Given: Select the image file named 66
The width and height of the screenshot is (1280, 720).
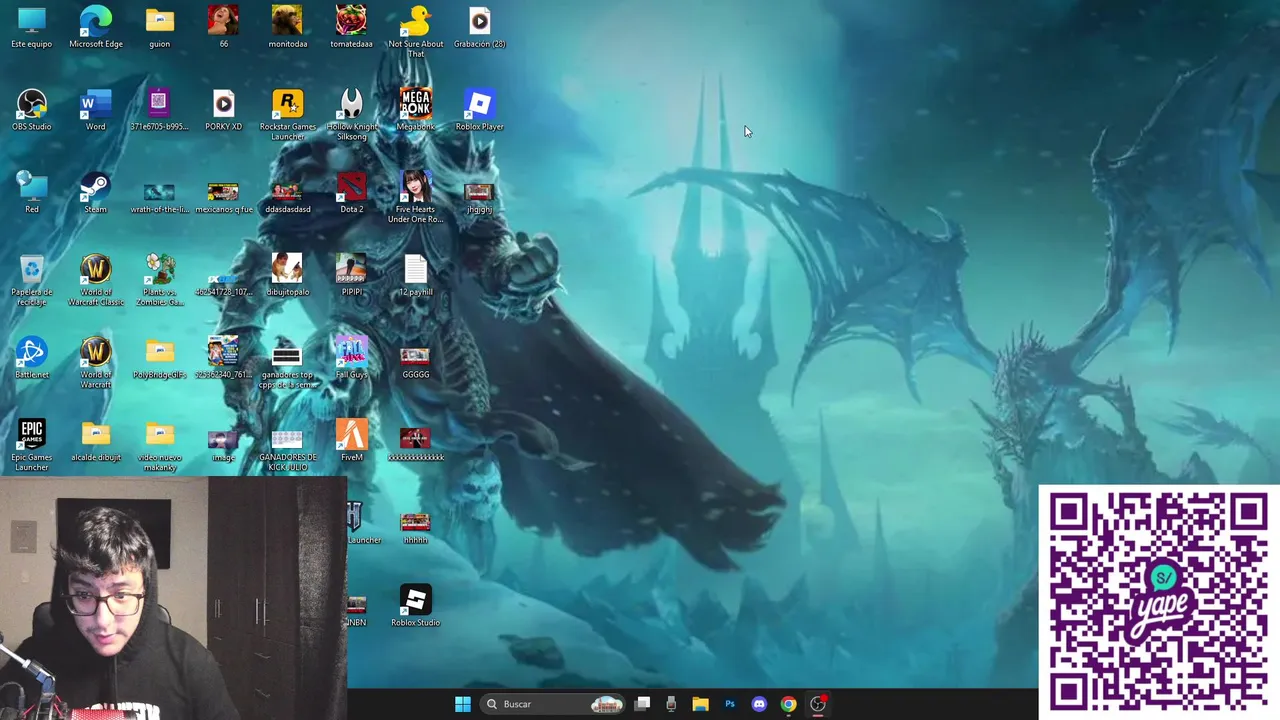Looking at the screenshot, I should point(223,27).
